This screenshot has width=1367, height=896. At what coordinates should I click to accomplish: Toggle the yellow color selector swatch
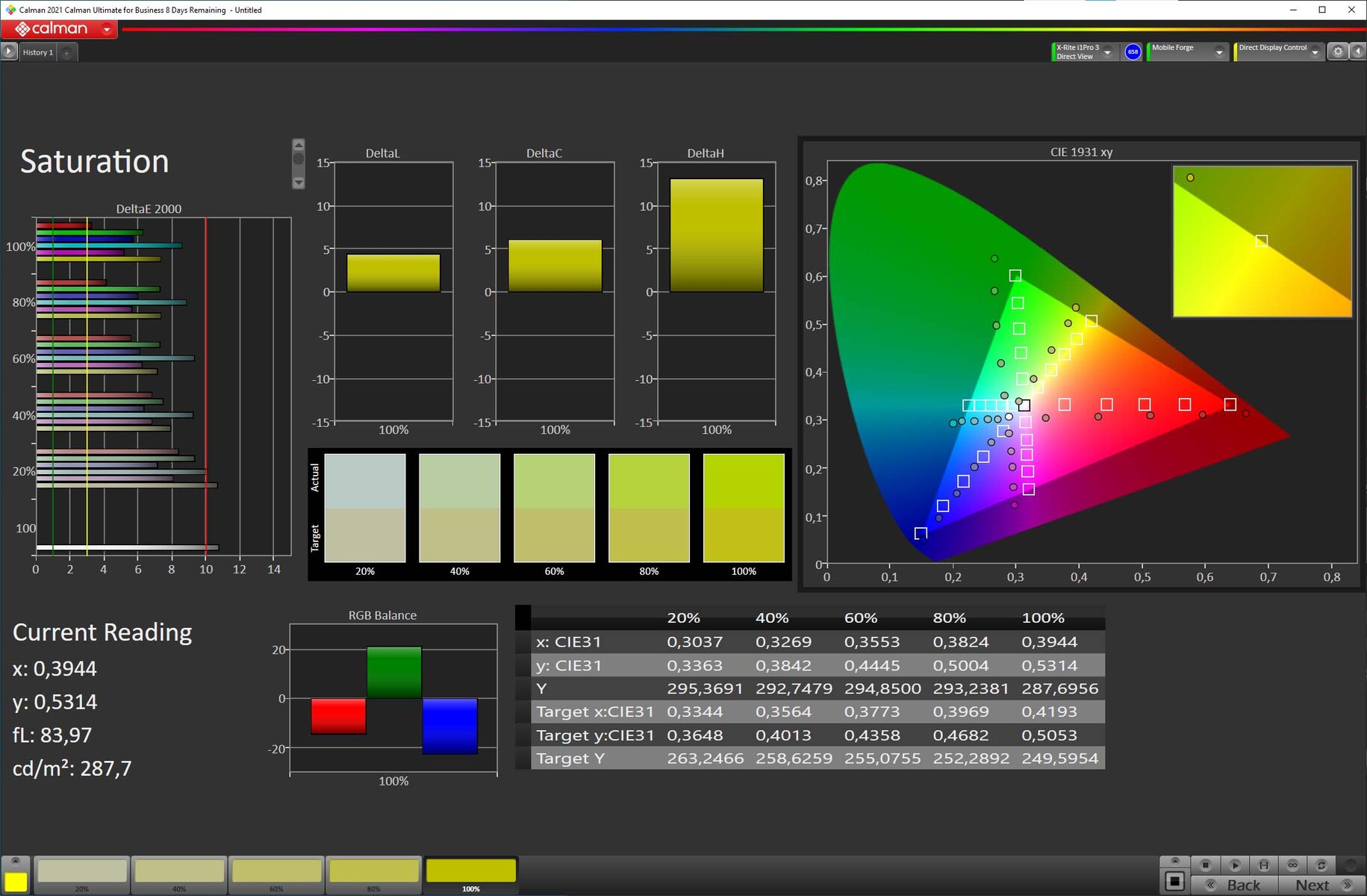click(x=16, y=882)
